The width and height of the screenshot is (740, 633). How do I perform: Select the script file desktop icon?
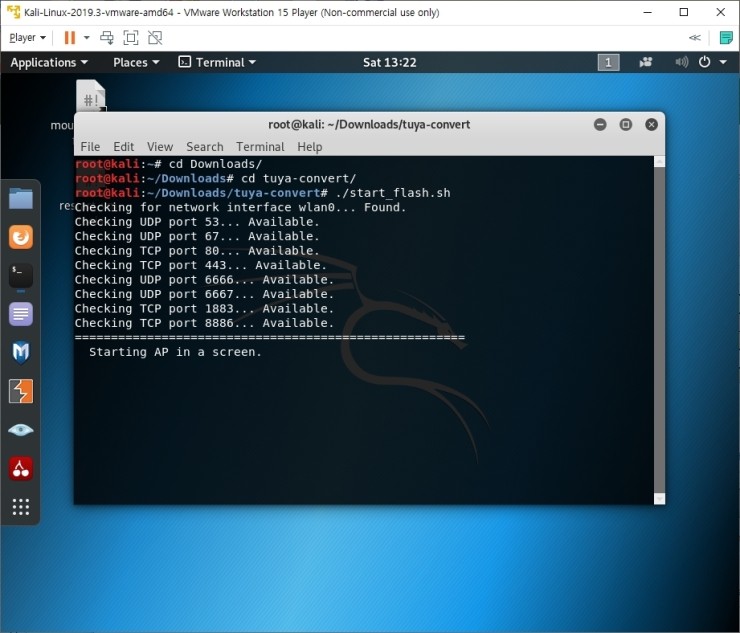pyautogui.click(x=91, y=96)
